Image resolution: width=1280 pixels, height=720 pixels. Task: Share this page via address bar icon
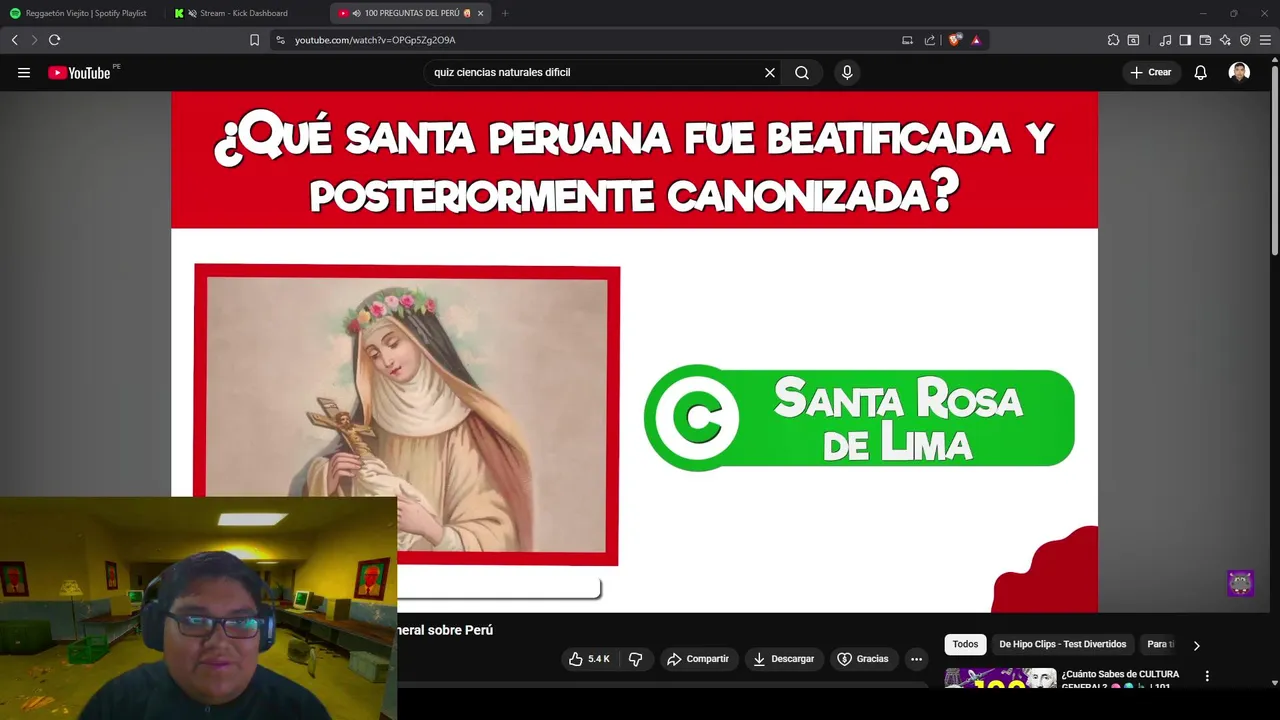(930, 40)
